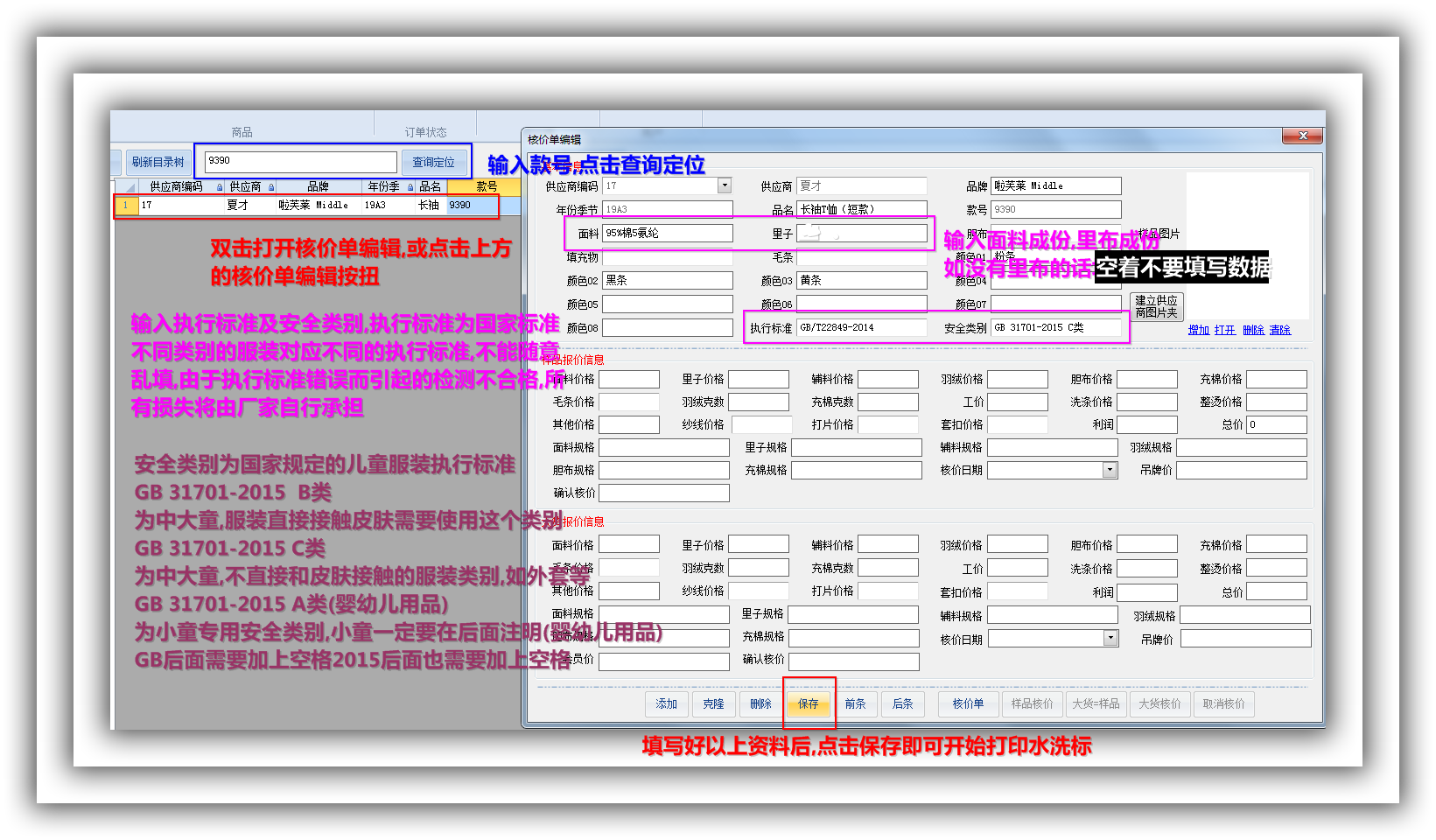Go to previous record with 前条
The image size is (1436, 840).
tap(856, 703)
